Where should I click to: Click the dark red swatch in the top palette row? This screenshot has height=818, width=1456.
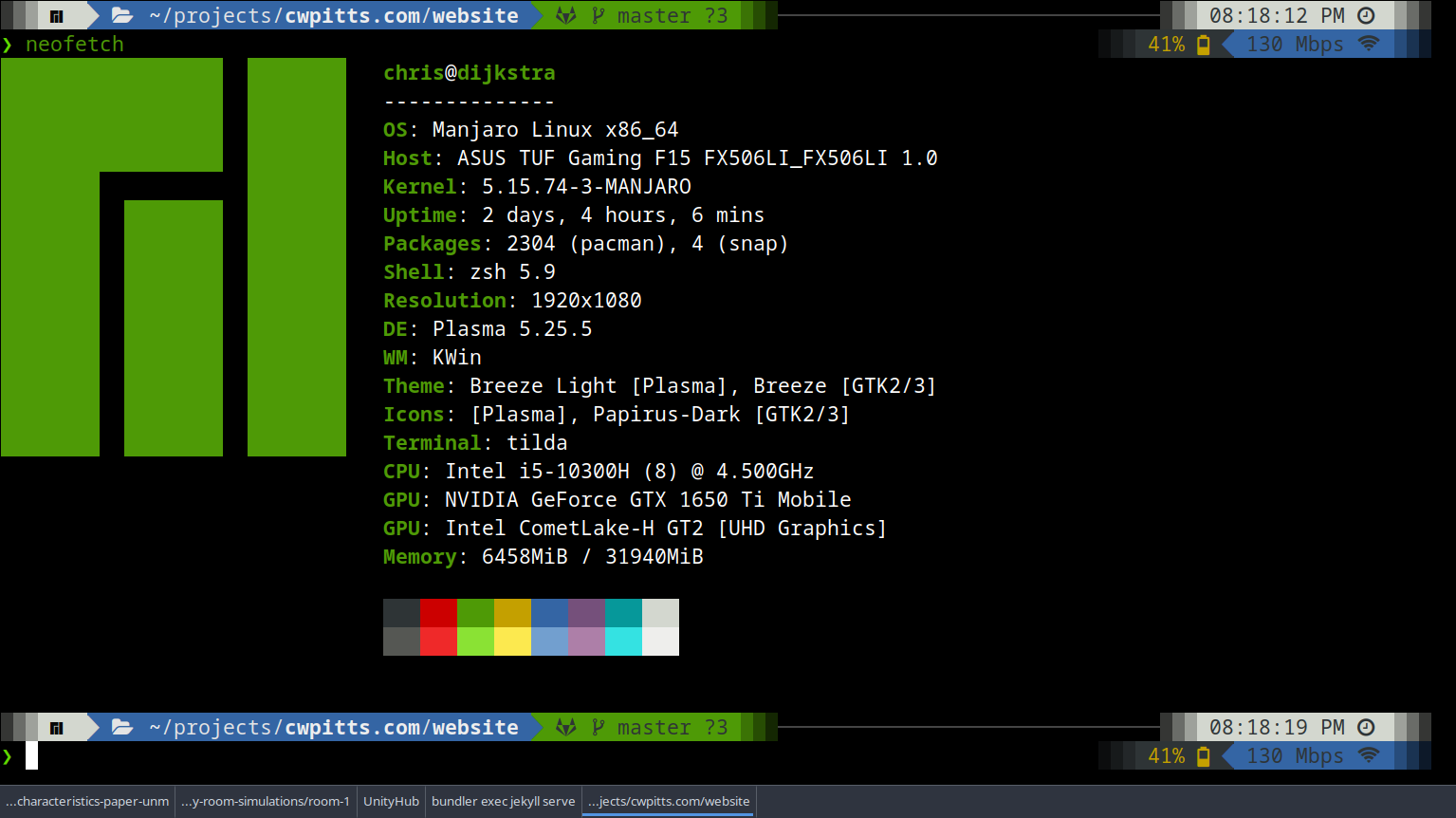coord(438,613)
